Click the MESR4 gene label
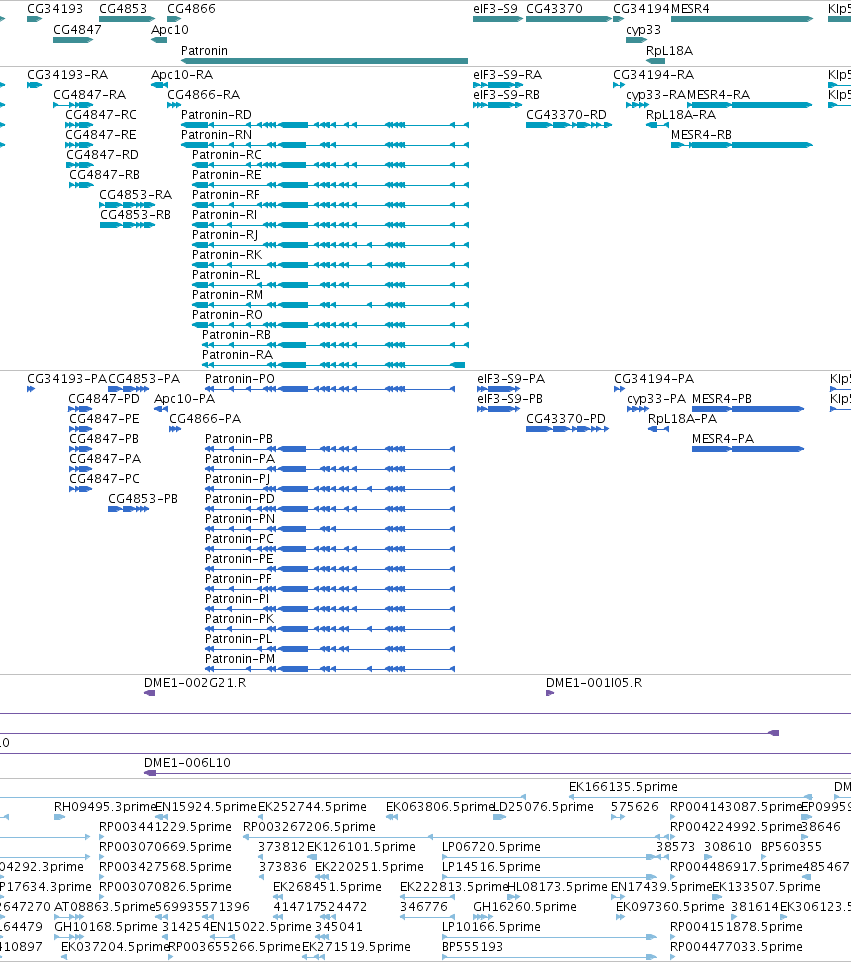The height and width of the screenshot is (962, 851). 690,9
